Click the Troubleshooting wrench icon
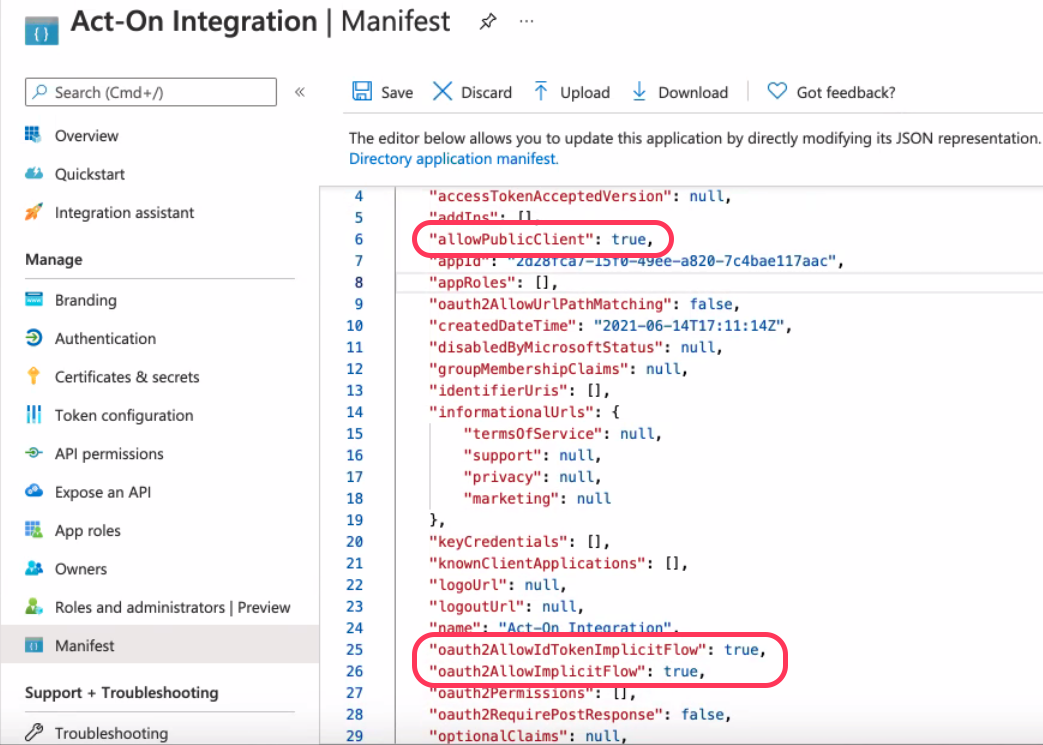The image size is (1043, 745). click(33, 732)
